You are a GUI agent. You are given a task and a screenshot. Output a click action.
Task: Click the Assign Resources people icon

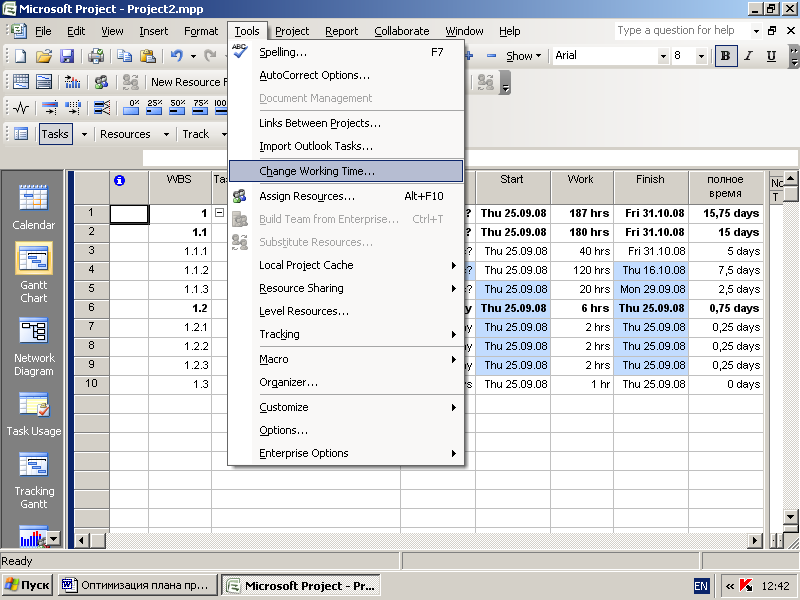coord(101,82)
